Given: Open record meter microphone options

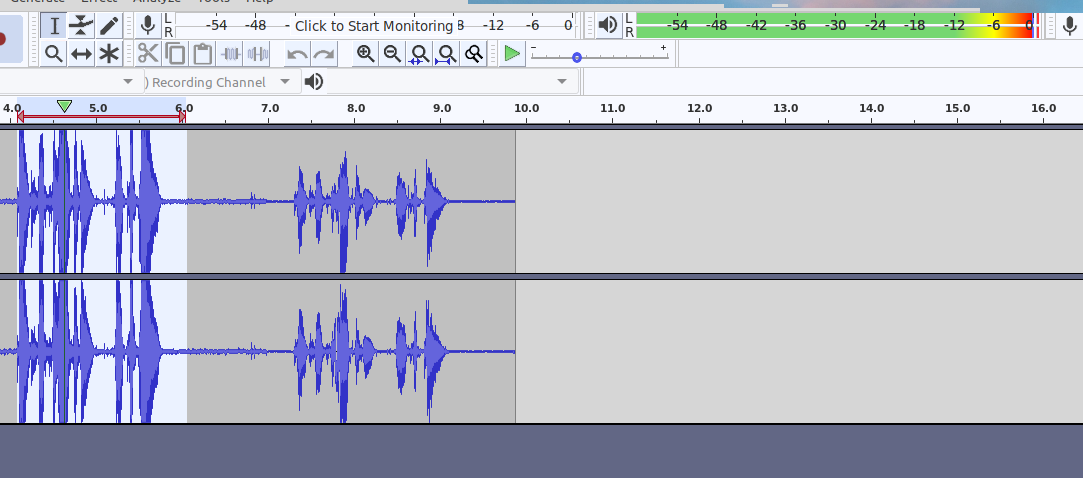Looking at the screenshot, I should coord(147,26).
